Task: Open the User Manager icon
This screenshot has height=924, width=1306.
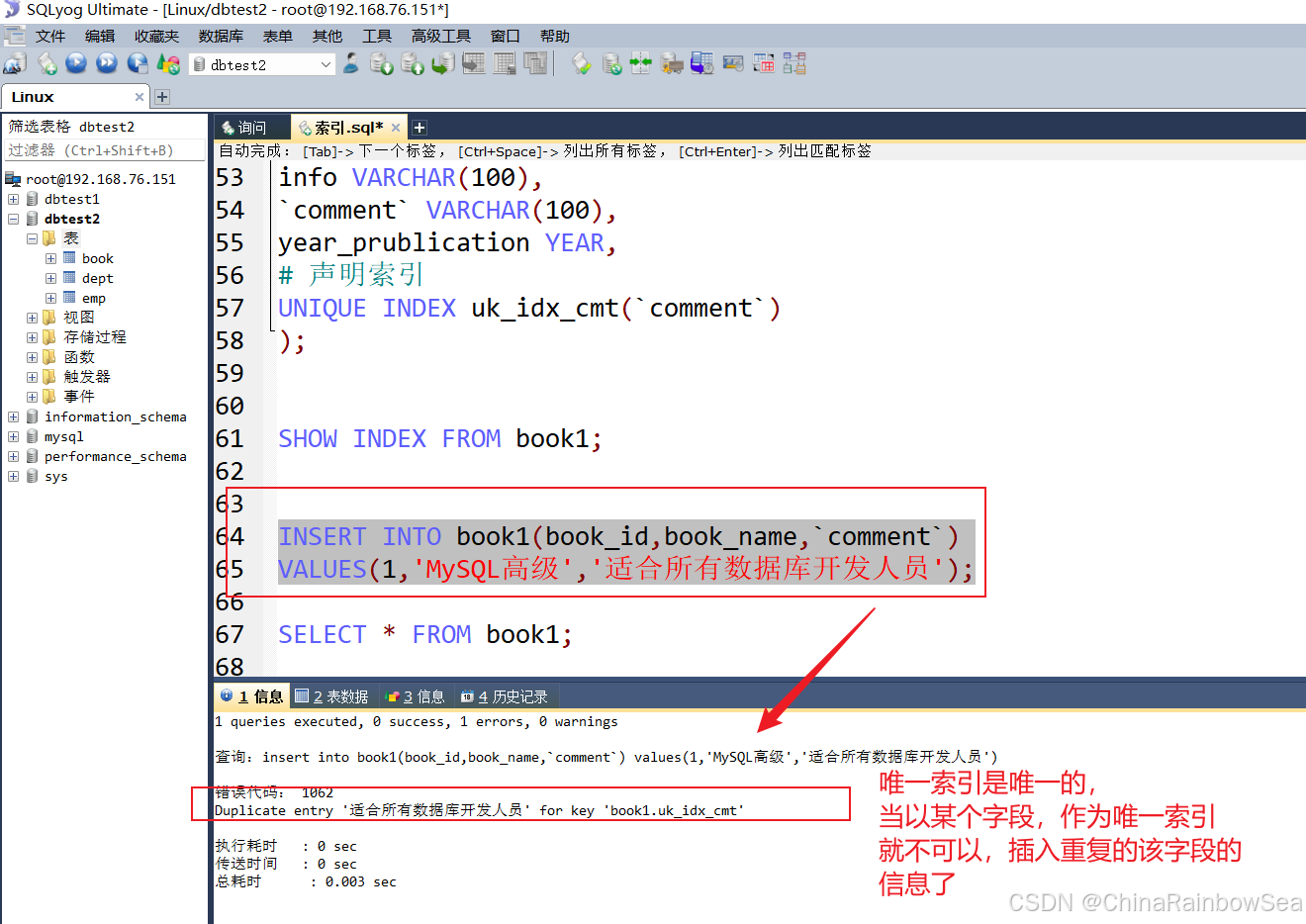Action: click(x=351, y=63)
